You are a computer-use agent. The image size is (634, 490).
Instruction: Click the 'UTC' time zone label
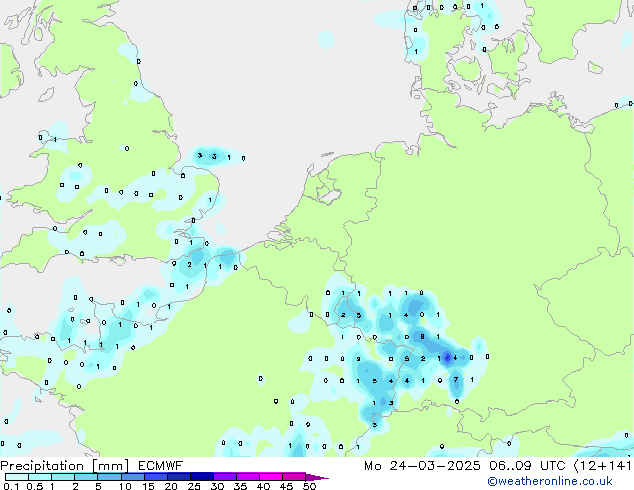tap(553, 466)
